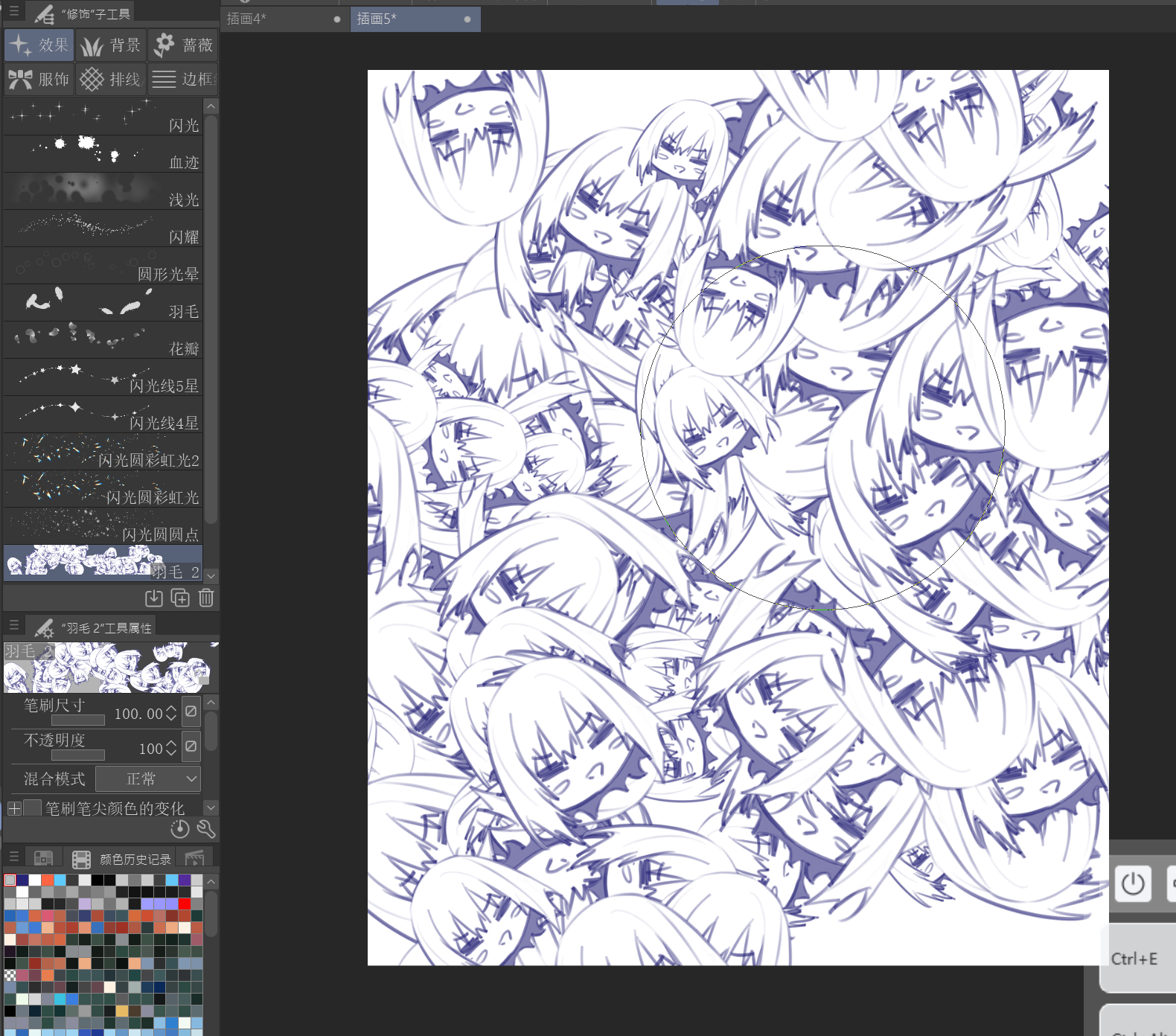Toggle opacity dynamics button beside 100
The height and width of the screenshot is (1036, 1176).
click(191, 746)
